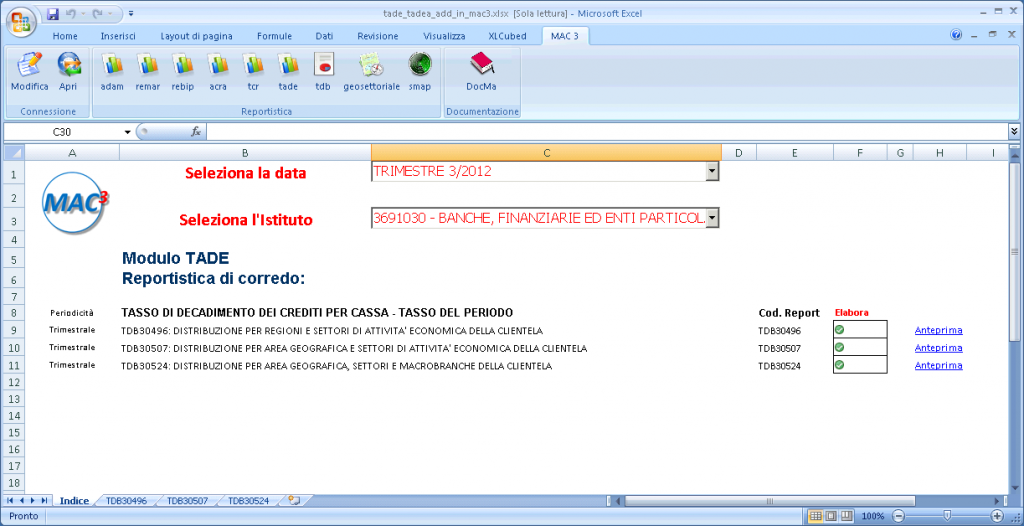Select the Indice sheet tab

point(74,501)
